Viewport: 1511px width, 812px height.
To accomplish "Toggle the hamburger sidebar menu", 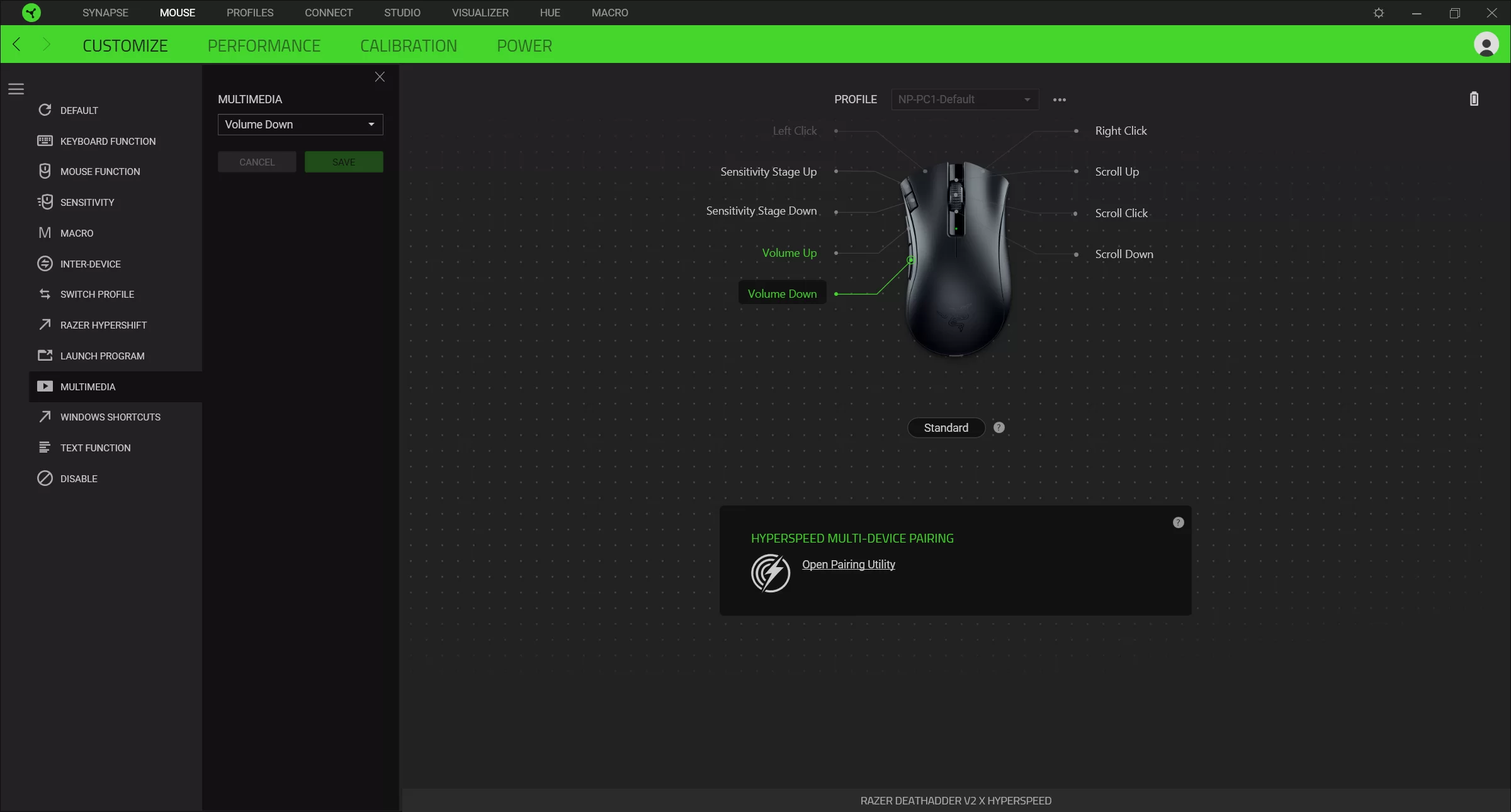I will click(16, 89).
